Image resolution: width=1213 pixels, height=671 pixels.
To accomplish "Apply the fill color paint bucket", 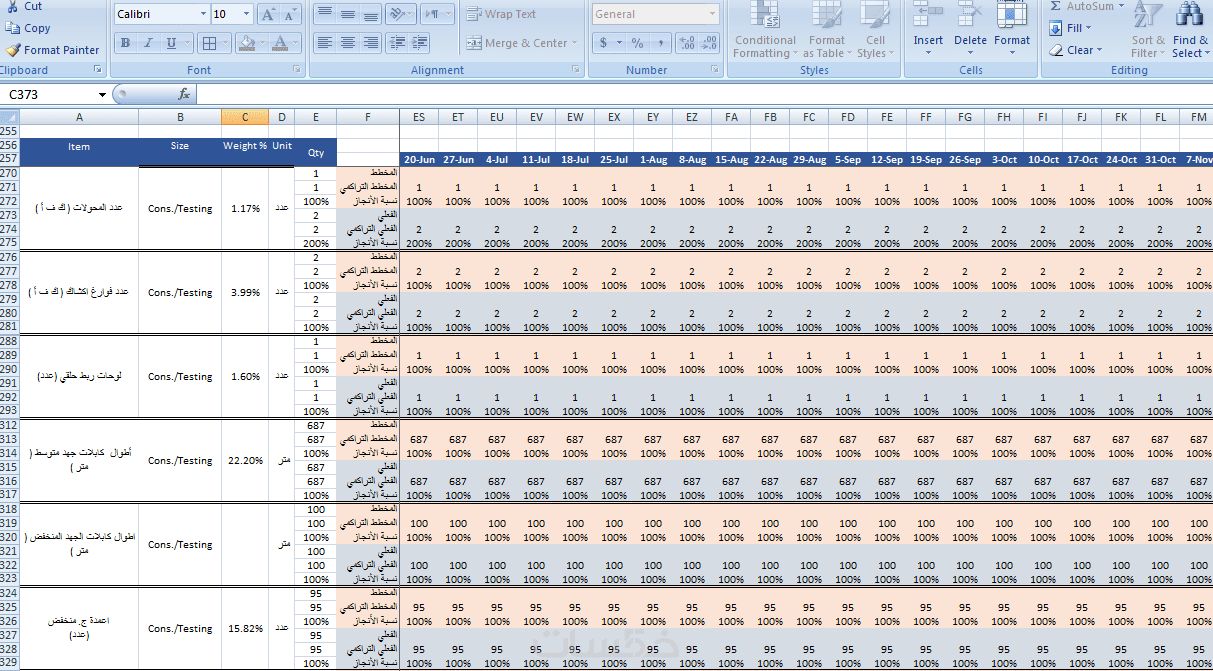I will click(246, 43).
